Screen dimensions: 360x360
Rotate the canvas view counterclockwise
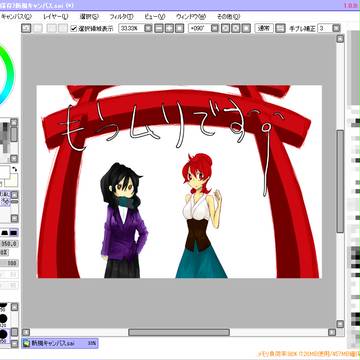225,28
